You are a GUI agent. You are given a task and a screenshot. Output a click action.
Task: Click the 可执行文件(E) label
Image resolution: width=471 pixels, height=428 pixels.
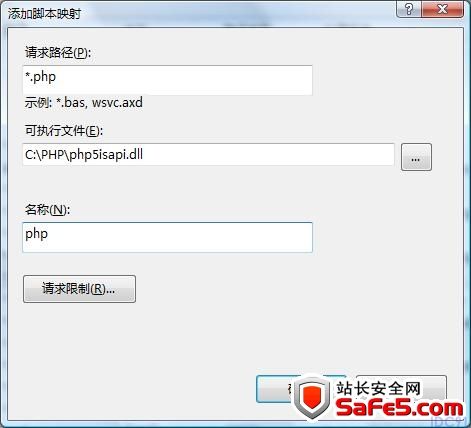[64, 131]
